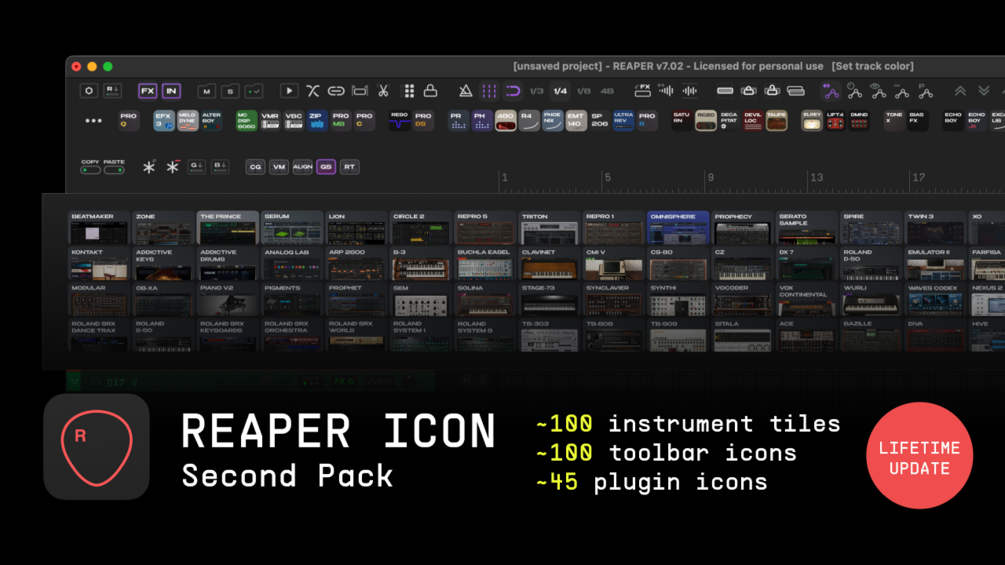Image resolution: width=1005 pixels, height=565 pixels.
Task: Select 1/3 grid division
Action: (536, 91)
